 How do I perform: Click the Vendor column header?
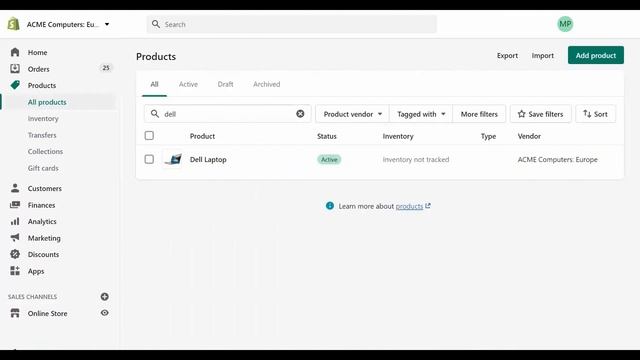tap(529, 136)
